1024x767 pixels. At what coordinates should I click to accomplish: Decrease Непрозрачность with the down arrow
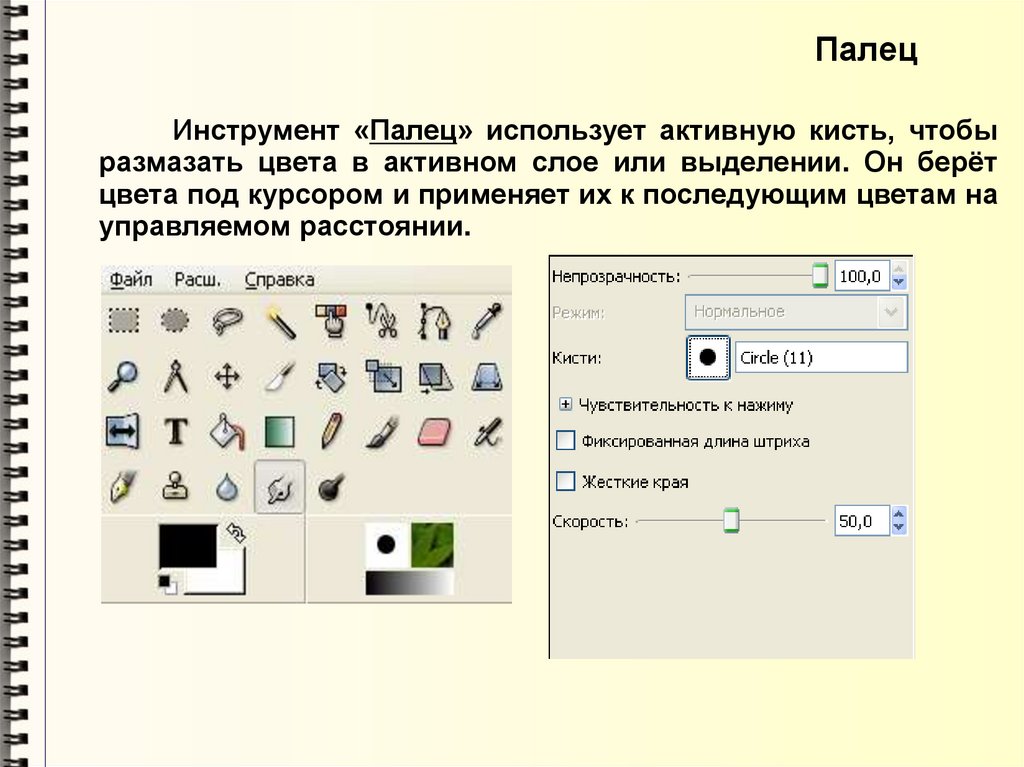pyautogui.click(x=899, y=283)
